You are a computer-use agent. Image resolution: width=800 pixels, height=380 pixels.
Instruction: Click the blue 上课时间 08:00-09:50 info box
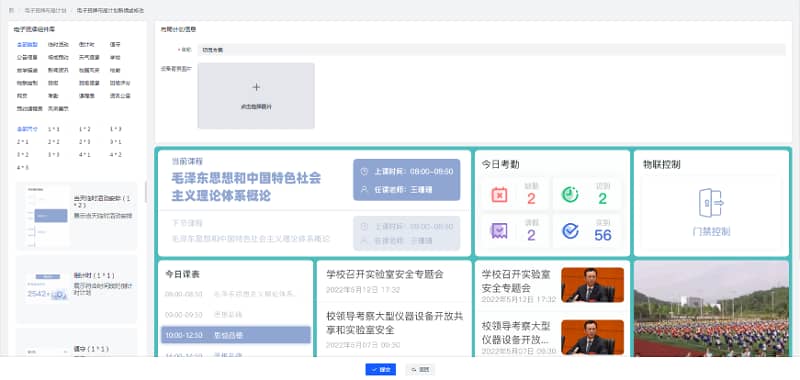point(407,180)
